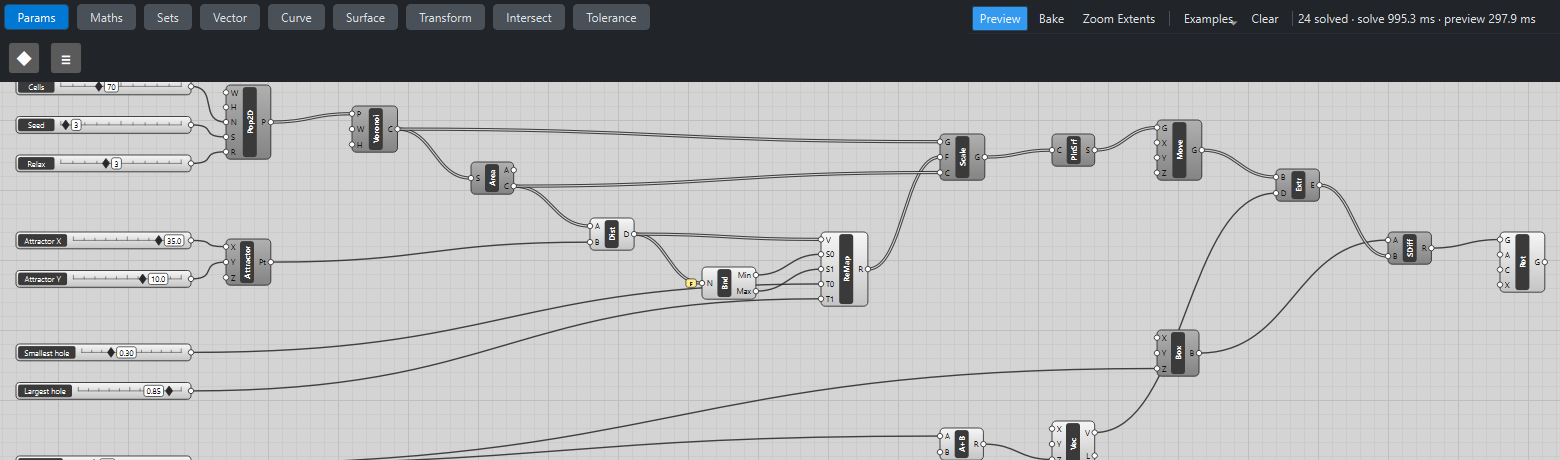Screen dimensions: 1560x460
Task: Switch to the Sets tab
Action: coord(168,18)
